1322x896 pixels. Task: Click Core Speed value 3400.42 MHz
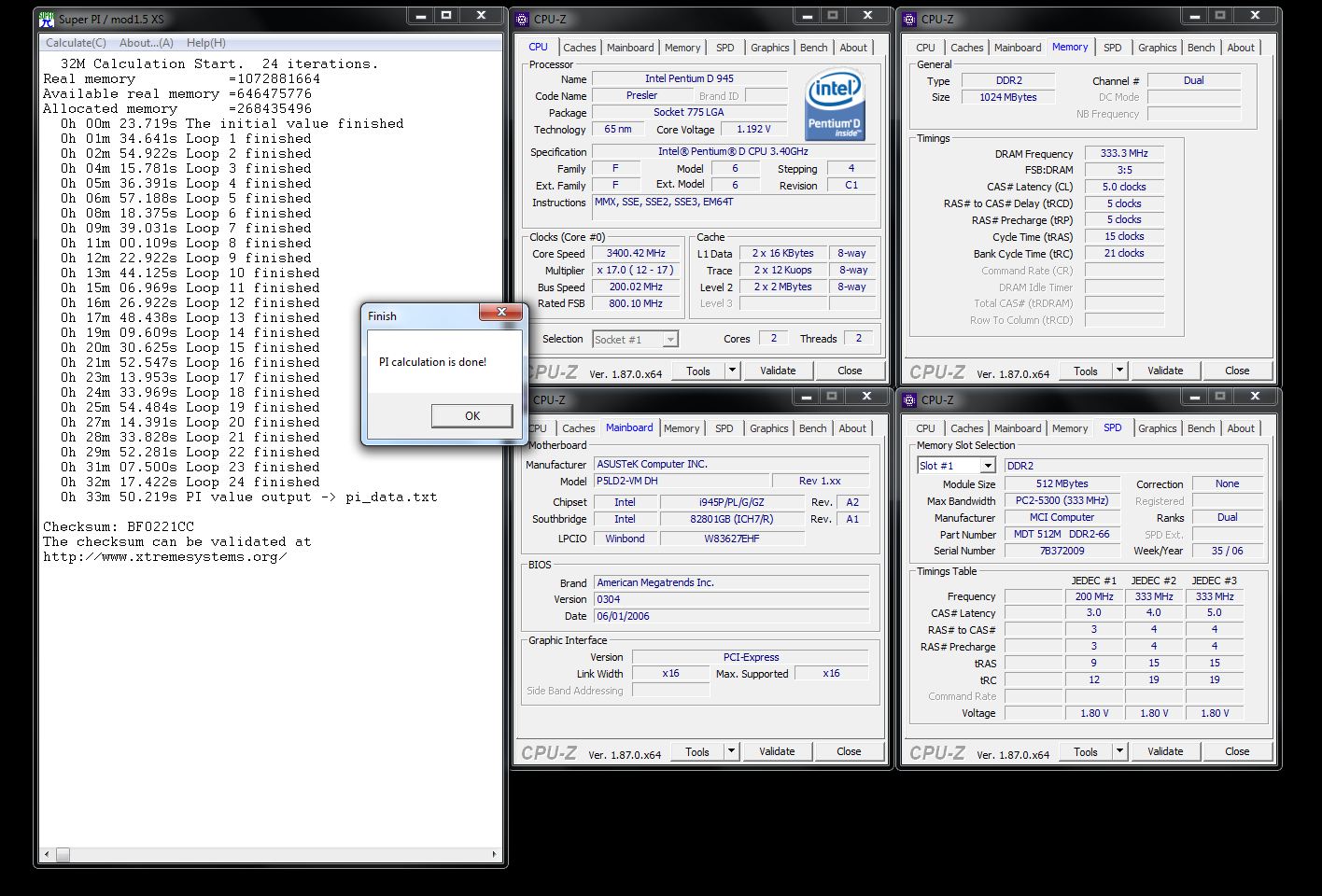[636, 254]
